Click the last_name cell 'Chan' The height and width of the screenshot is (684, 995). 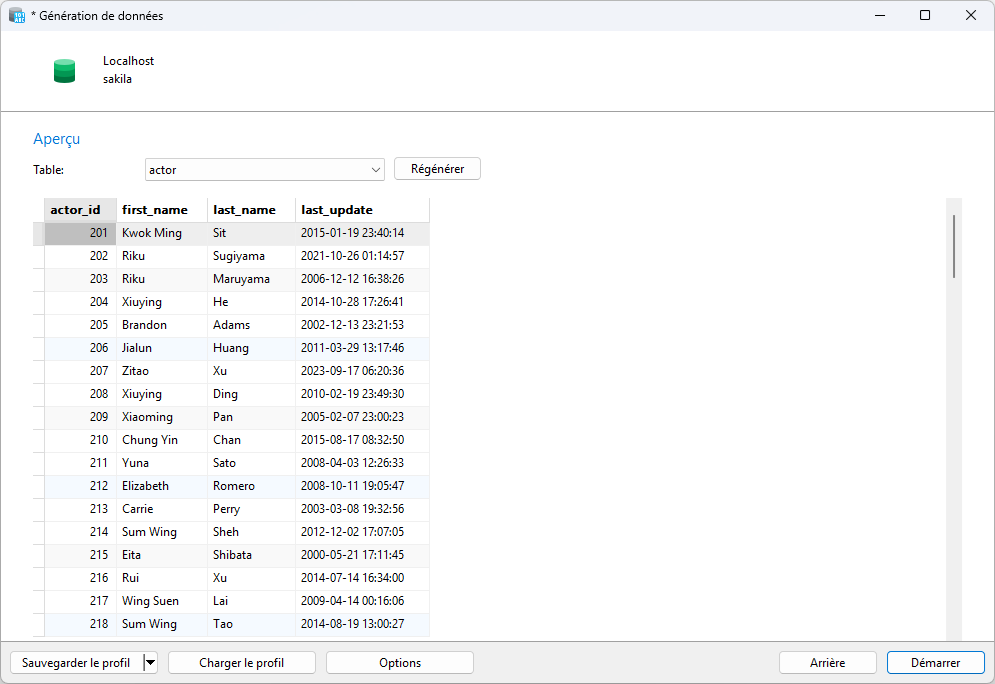click(251, 440)
